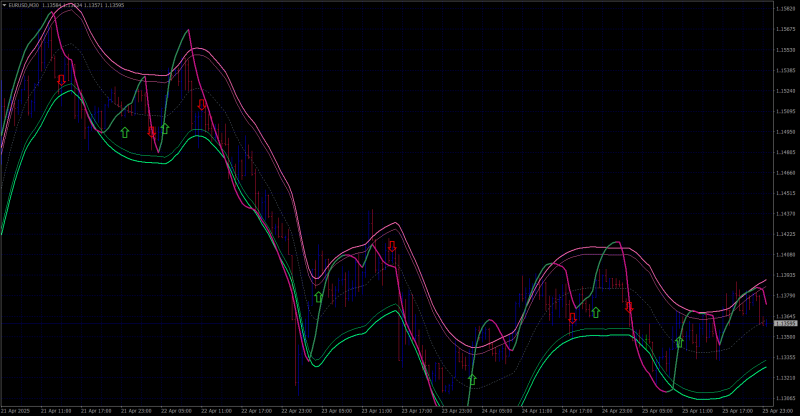Click the 1.14370 price scale label

tap(785, 214)
